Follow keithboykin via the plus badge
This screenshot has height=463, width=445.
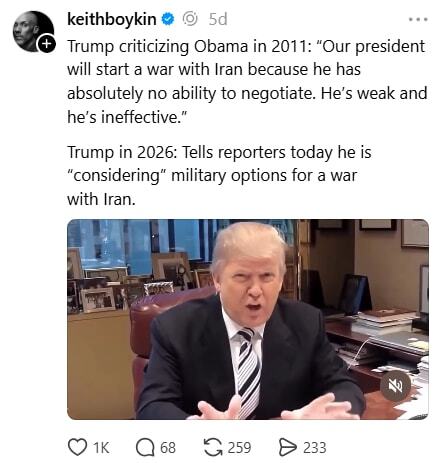point(47,43)
